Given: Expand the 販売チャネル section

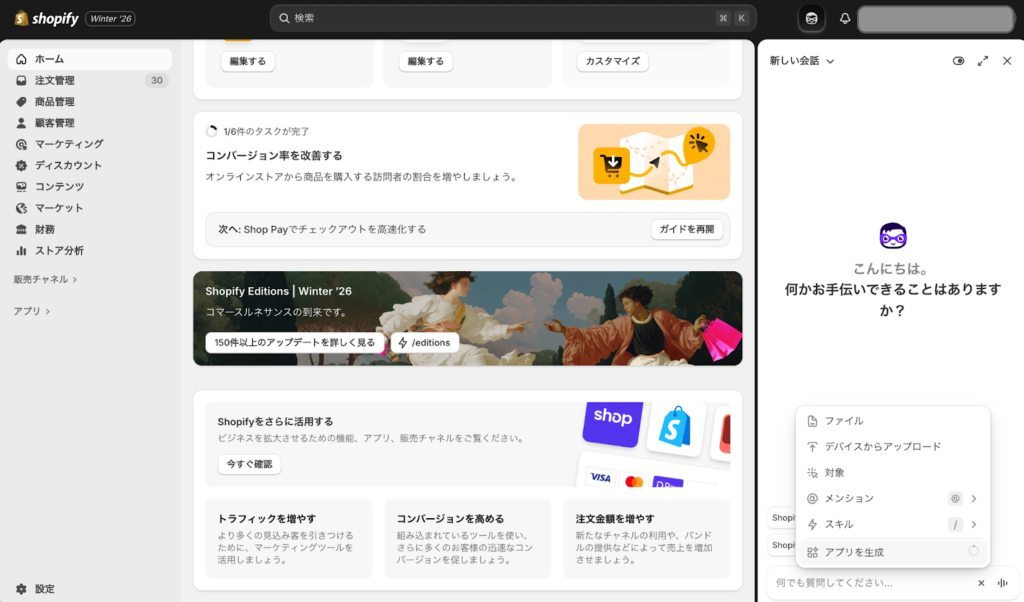Looking at the screenshot, I should click(45, 279).
